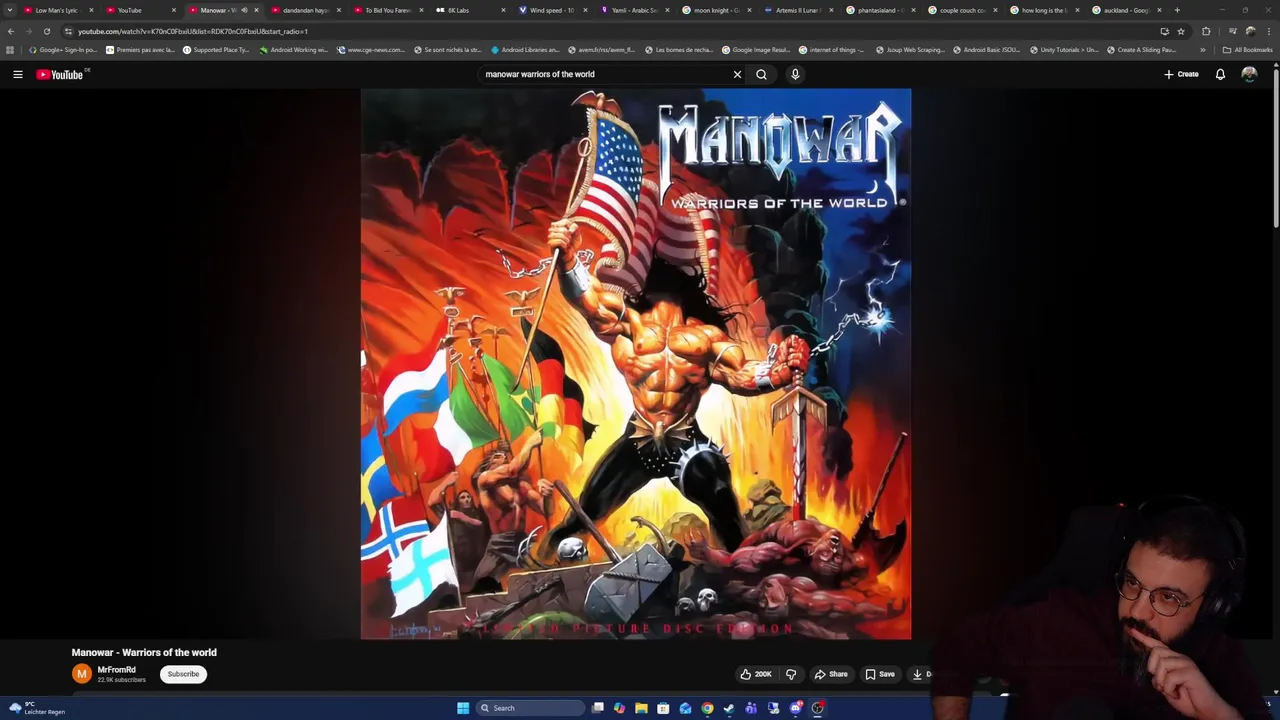Open Google Image Result bookmark
This screenshot has height=720, width=1280.
coord(756,49)
